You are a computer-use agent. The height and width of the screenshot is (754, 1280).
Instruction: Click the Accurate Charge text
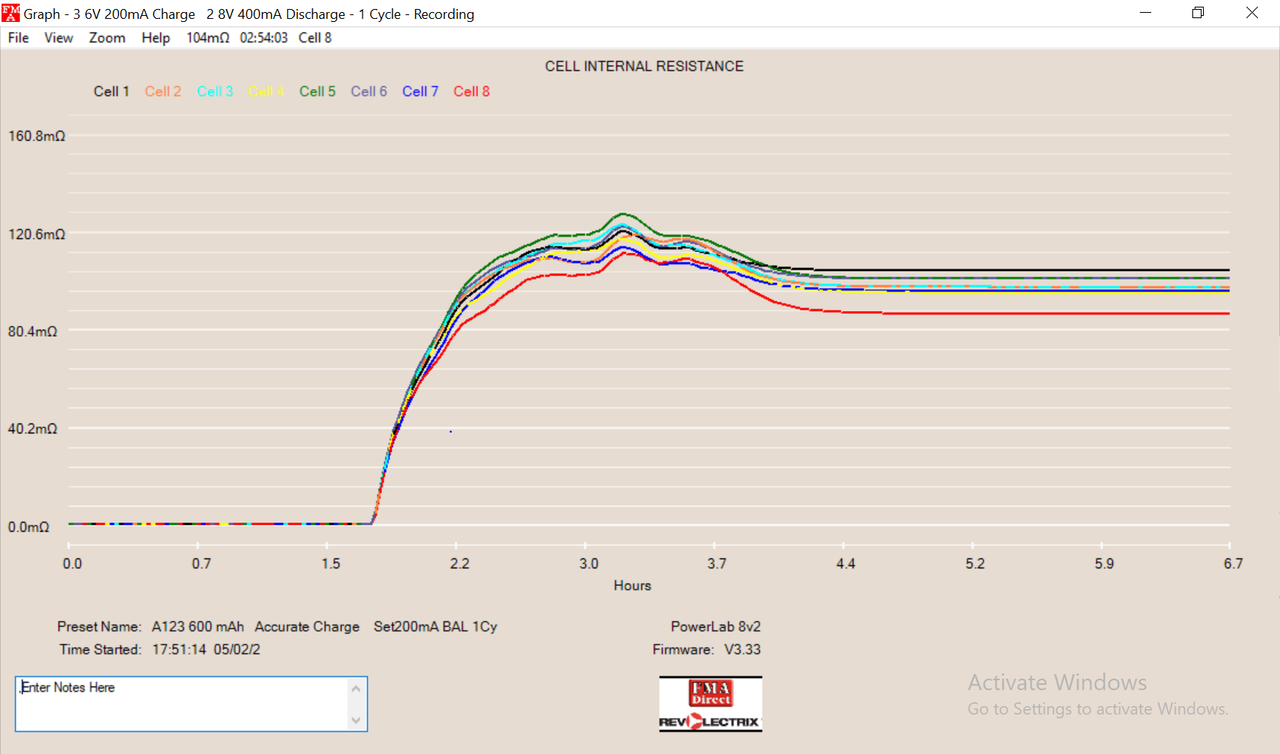click(x=307, y=627)
